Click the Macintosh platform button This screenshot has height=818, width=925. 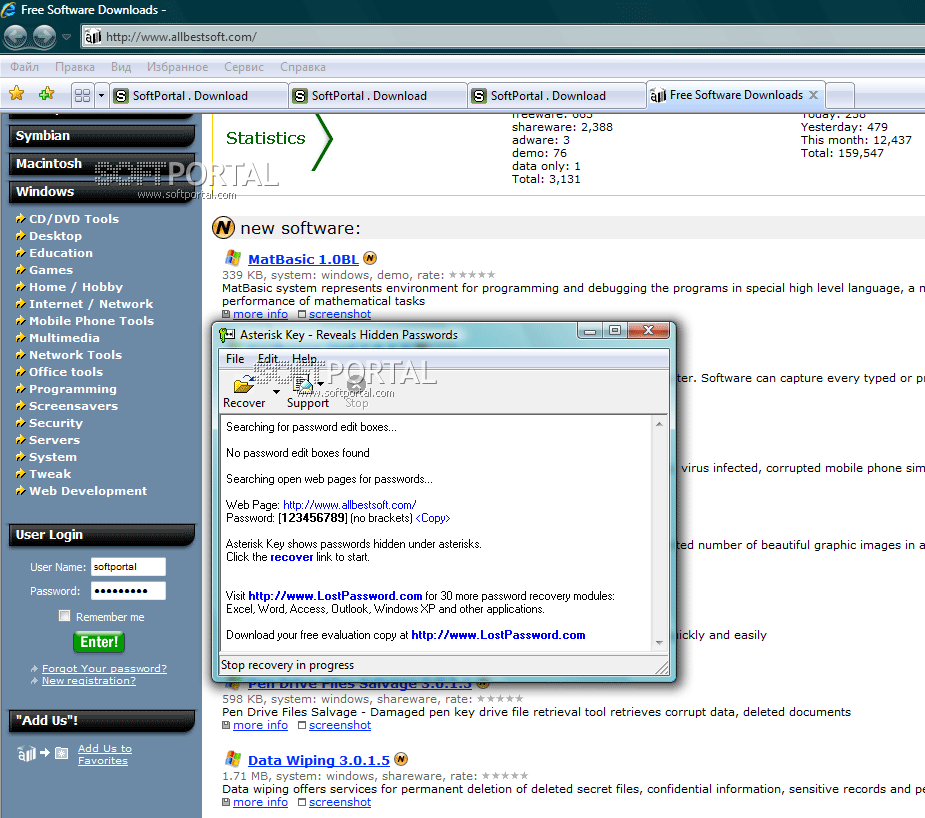pyautogui.click(x=101, y=163)
